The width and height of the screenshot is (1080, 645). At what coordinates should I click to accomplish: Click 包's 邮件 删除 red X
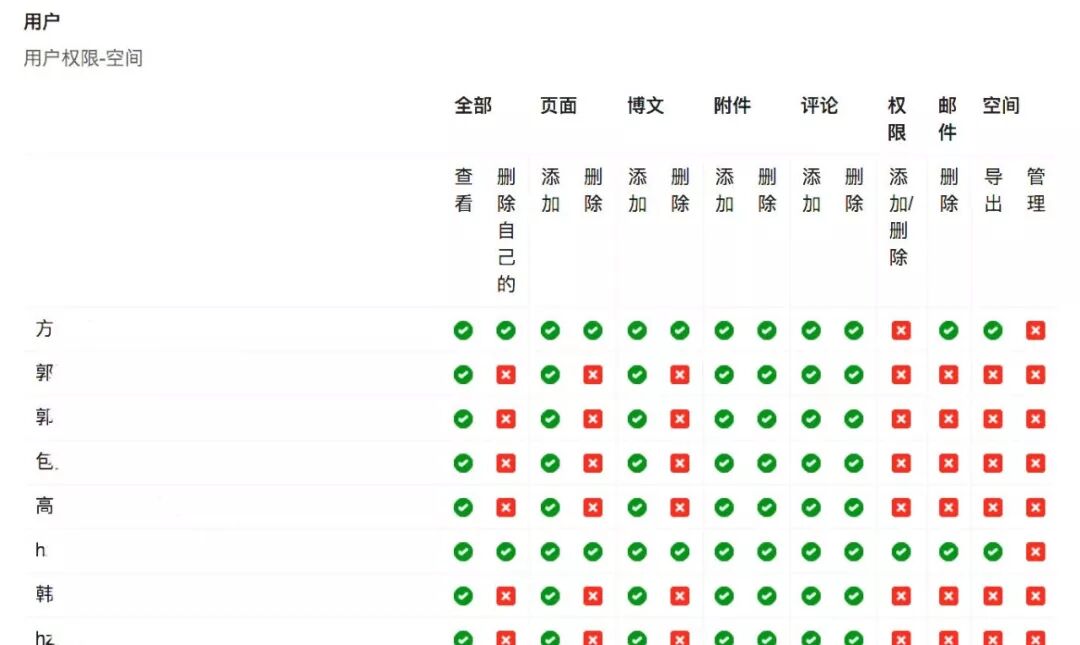pos(948,463)
